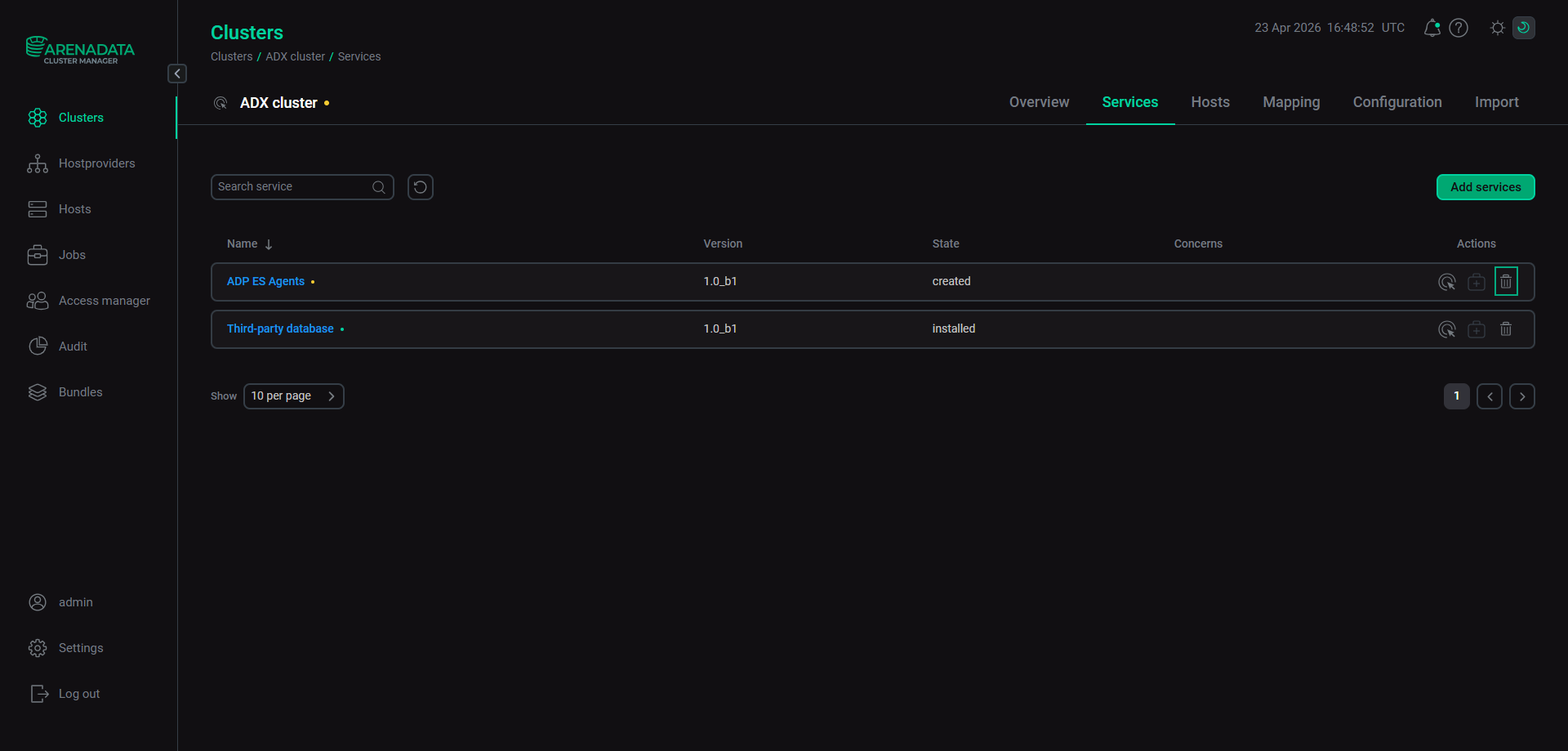The height and width of the screenshot is (751, 1568).
Task: Click the Actions column header
Action: 1477,244
